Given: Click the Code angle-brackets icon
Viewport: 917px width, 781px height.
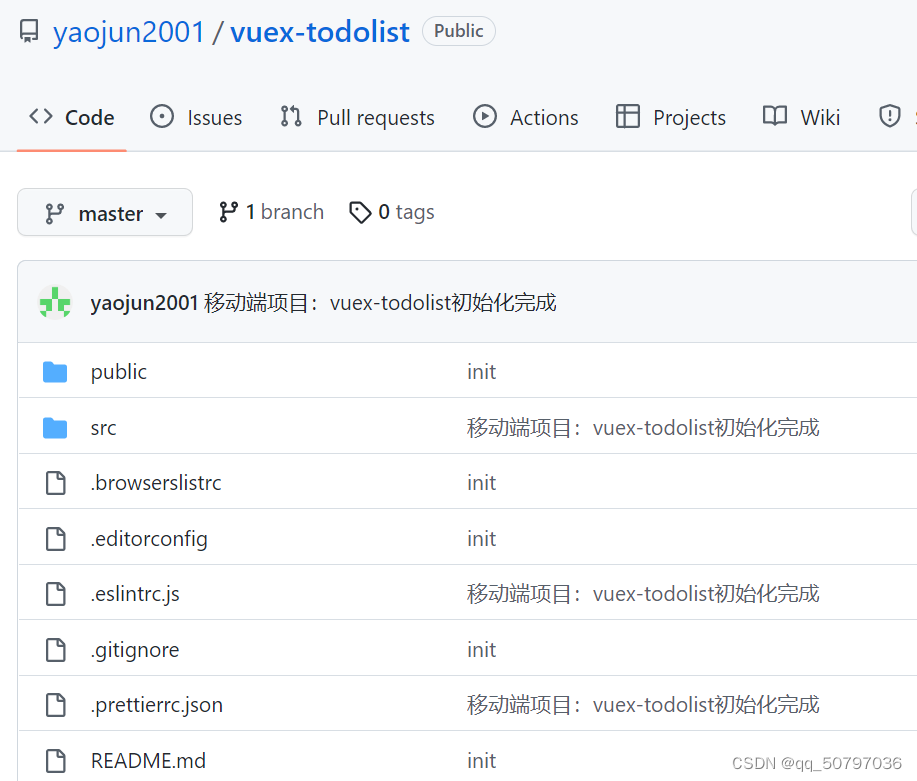Looking at the screenshot, I should click(x=41, y=116).
